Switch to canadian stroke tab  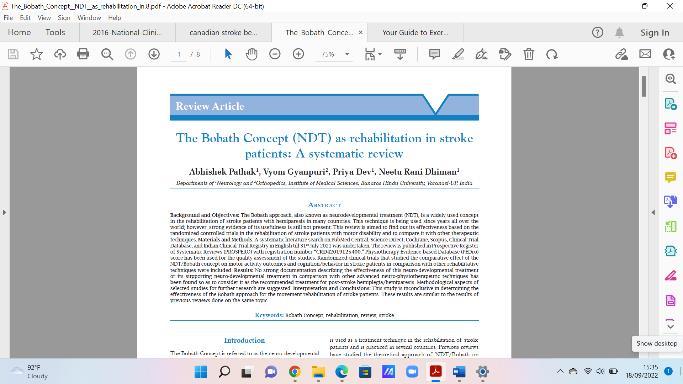pos(223,32)
